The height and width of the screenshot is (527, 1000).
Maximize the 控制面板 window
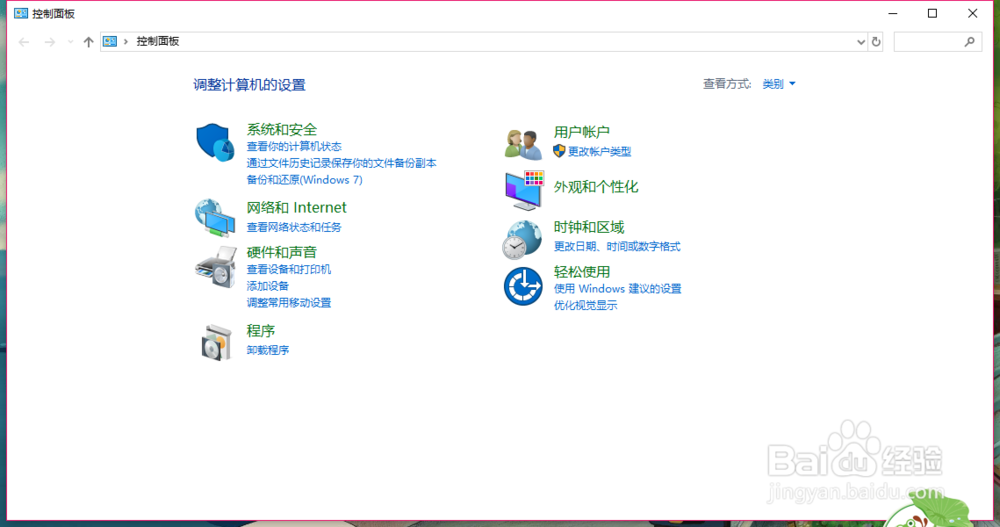click(932, 13)
